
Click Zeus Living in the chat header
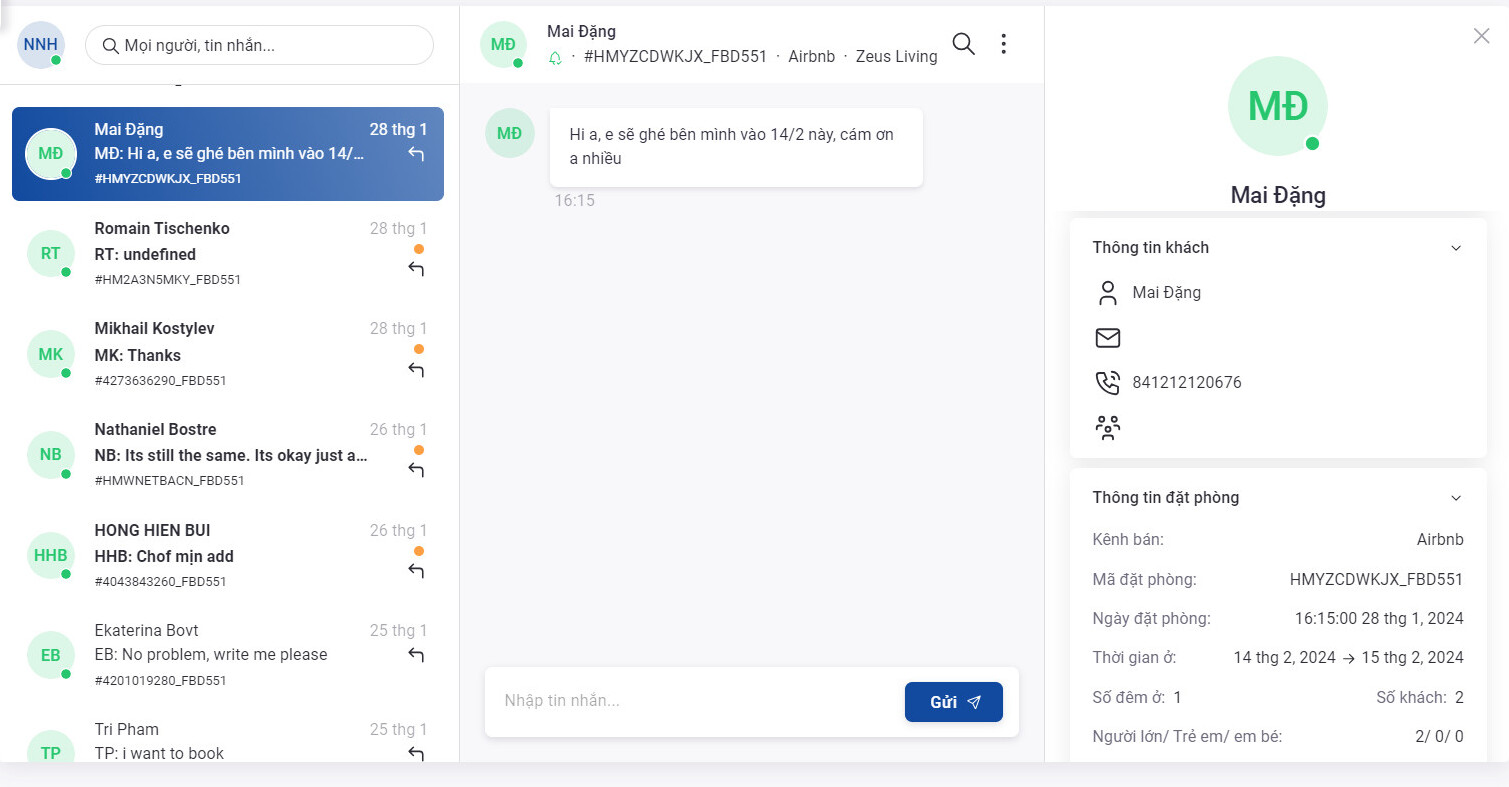coord(897,57)
